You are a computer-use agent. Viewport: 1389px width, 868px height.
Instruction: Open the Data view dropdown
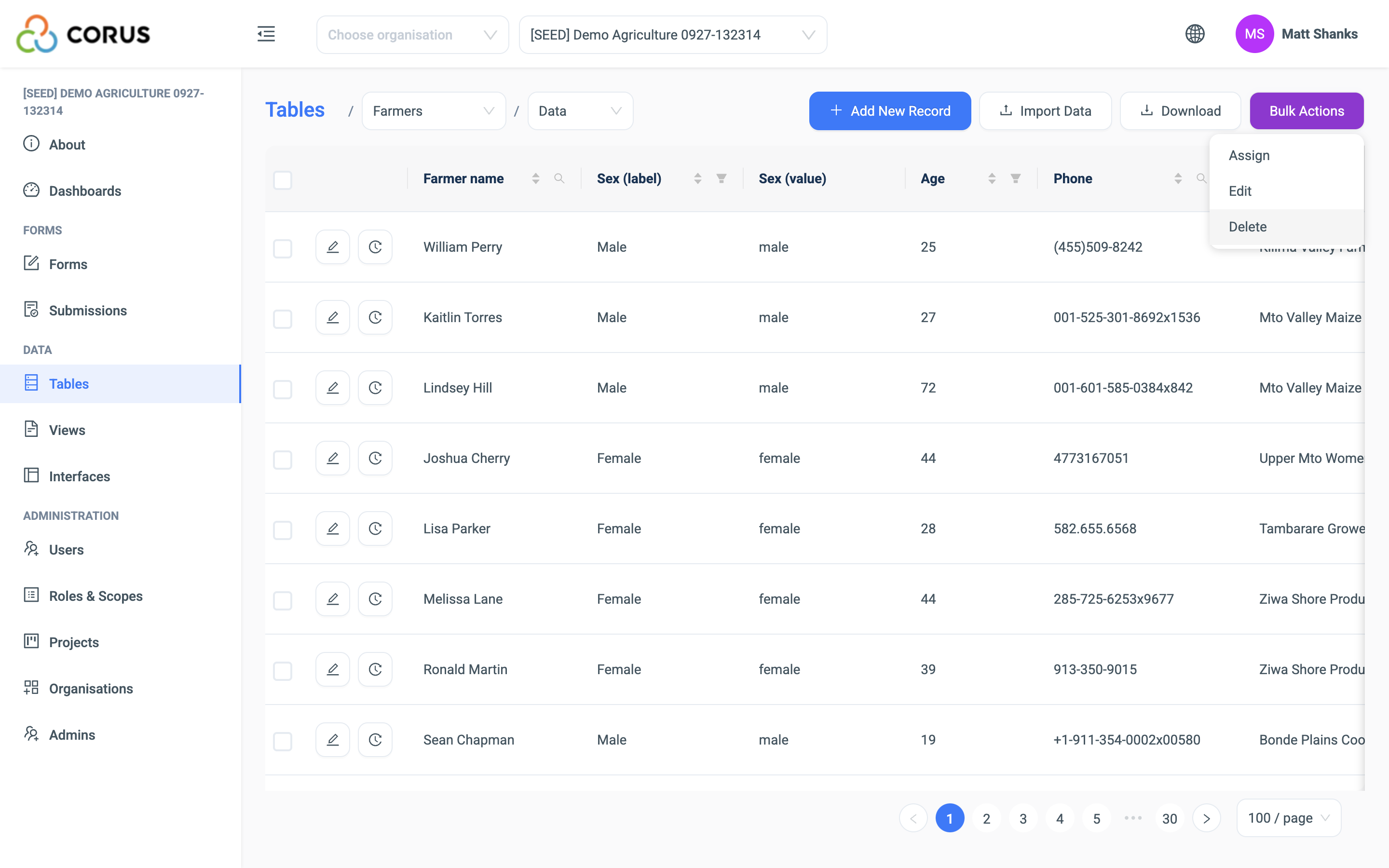tap(580, 111)
